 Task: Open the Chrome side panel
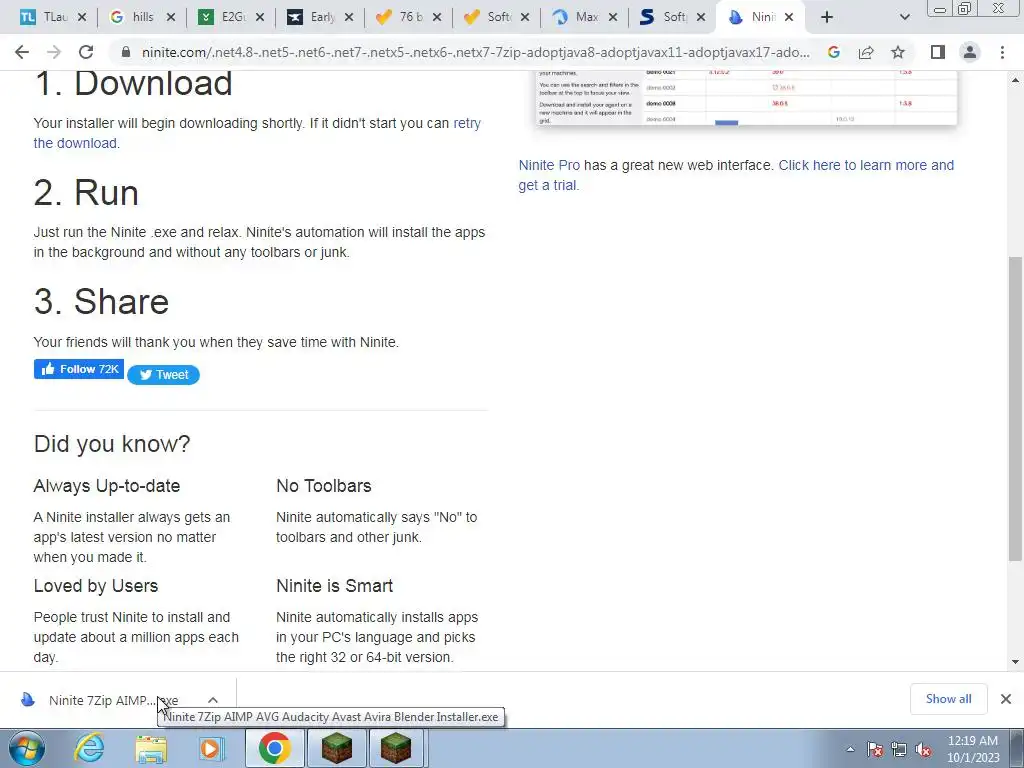click(938, 52)
